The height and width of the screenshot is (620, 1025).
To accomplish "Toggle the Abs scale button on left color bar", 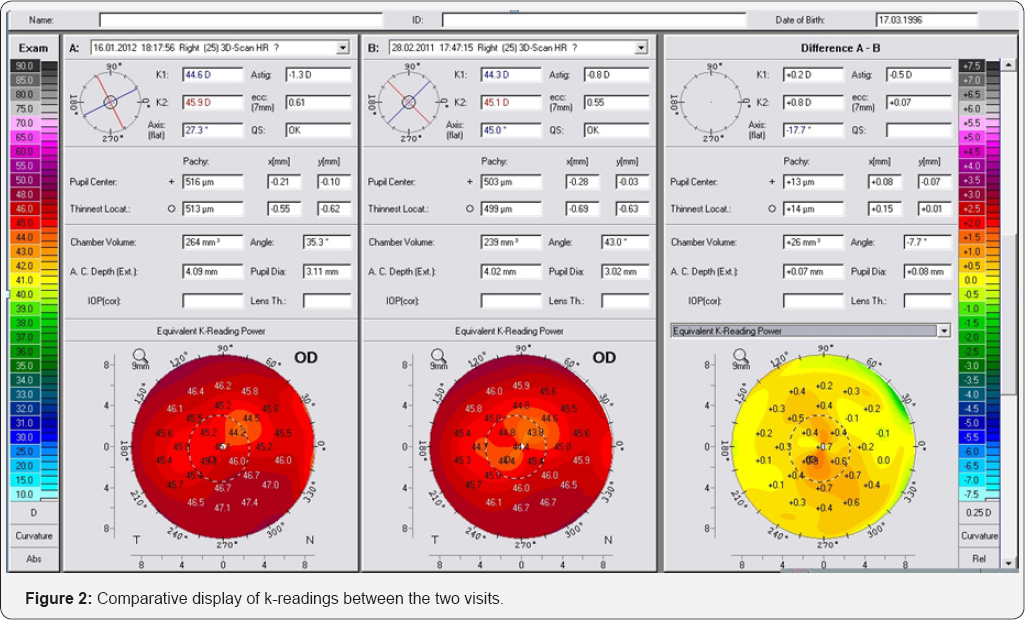I will click(33, 559).
